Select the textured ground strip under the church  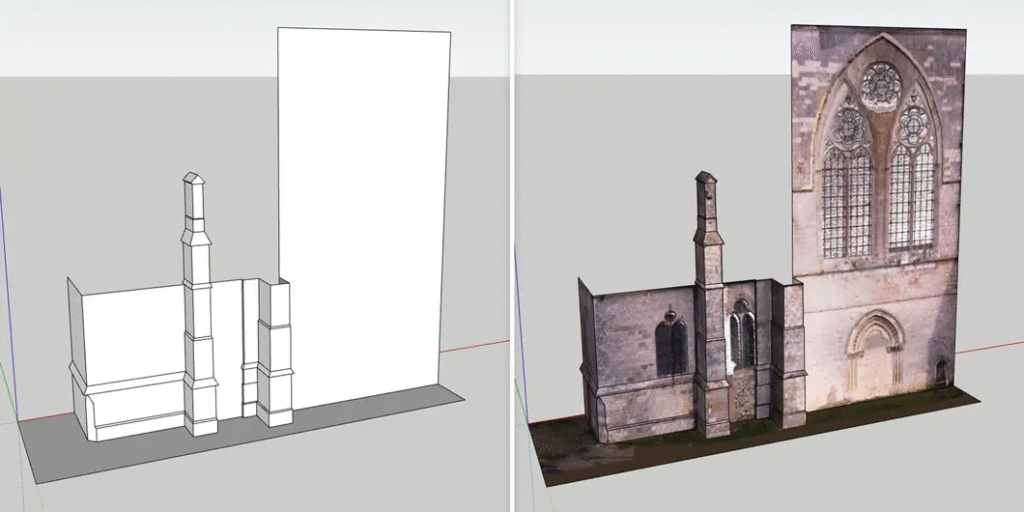tap(600, 455)
